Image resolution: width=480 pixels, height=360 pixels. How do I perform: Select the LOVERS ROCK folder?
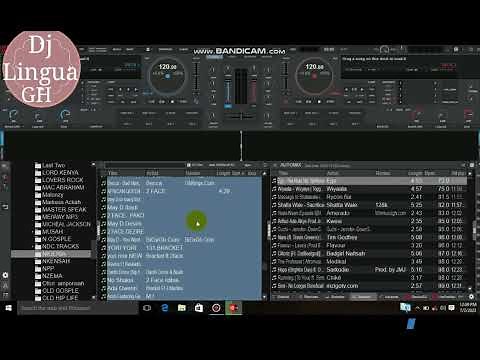(62, 180)
